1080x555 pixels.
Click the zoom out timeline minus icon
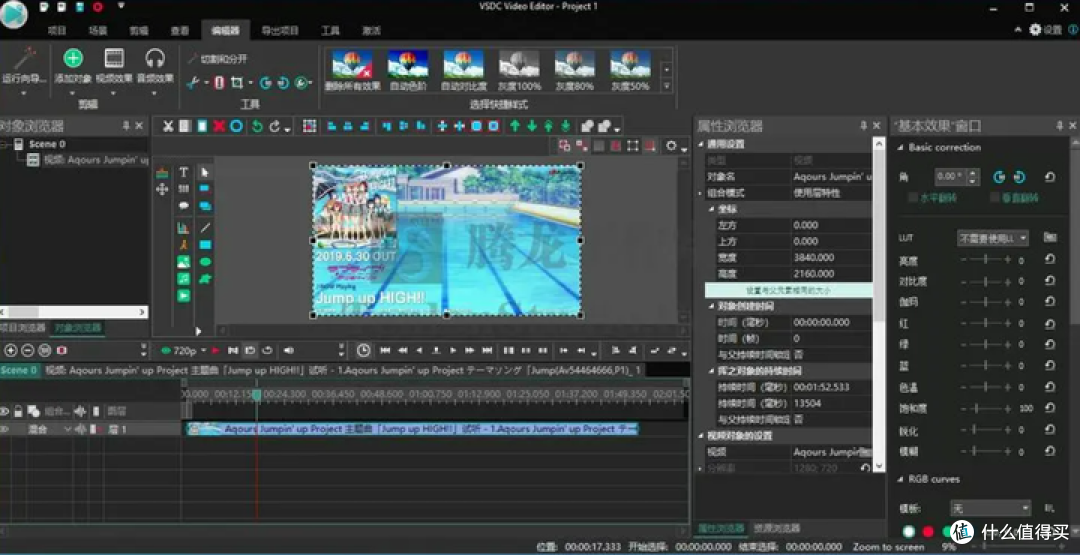coord(28,350)
